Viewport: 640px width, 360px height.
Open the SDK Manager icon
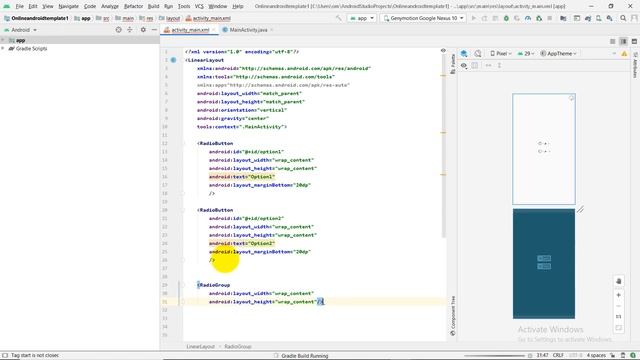click(x=609, y=18)
